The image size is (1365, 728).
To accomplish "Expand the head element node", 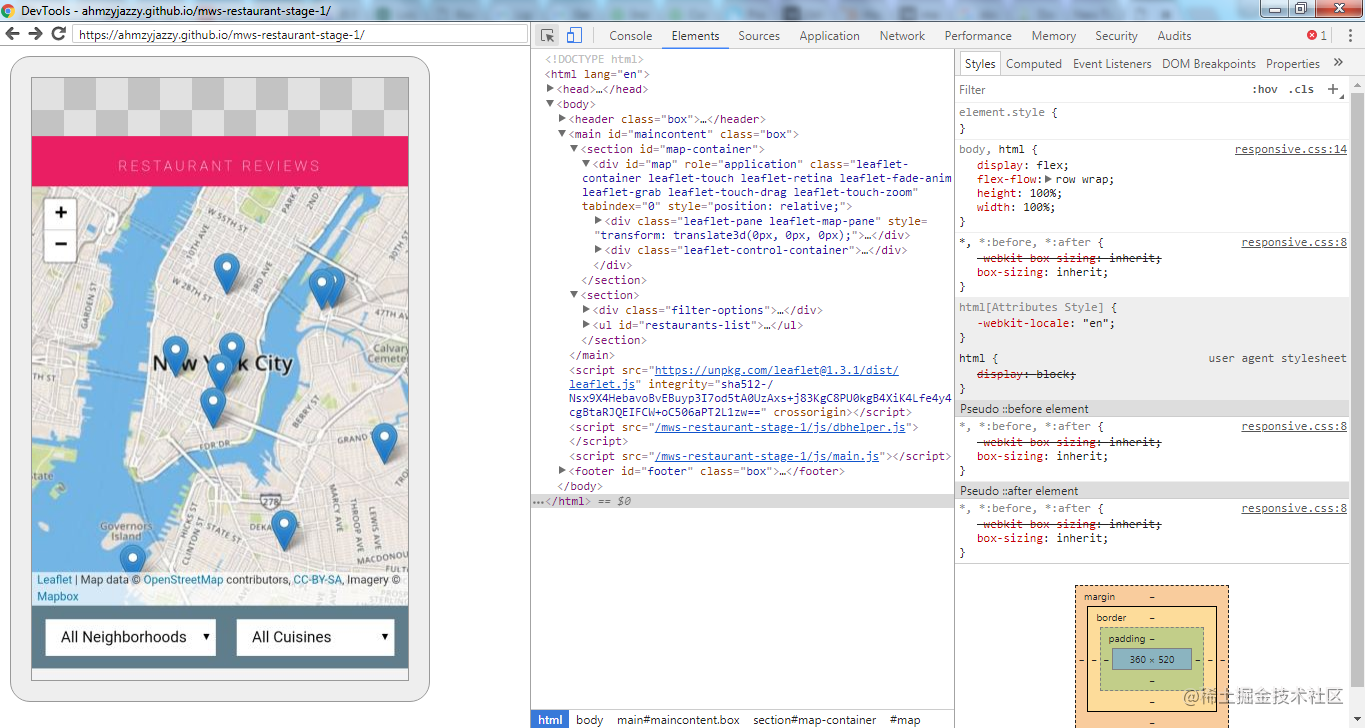I will [549, 89].
